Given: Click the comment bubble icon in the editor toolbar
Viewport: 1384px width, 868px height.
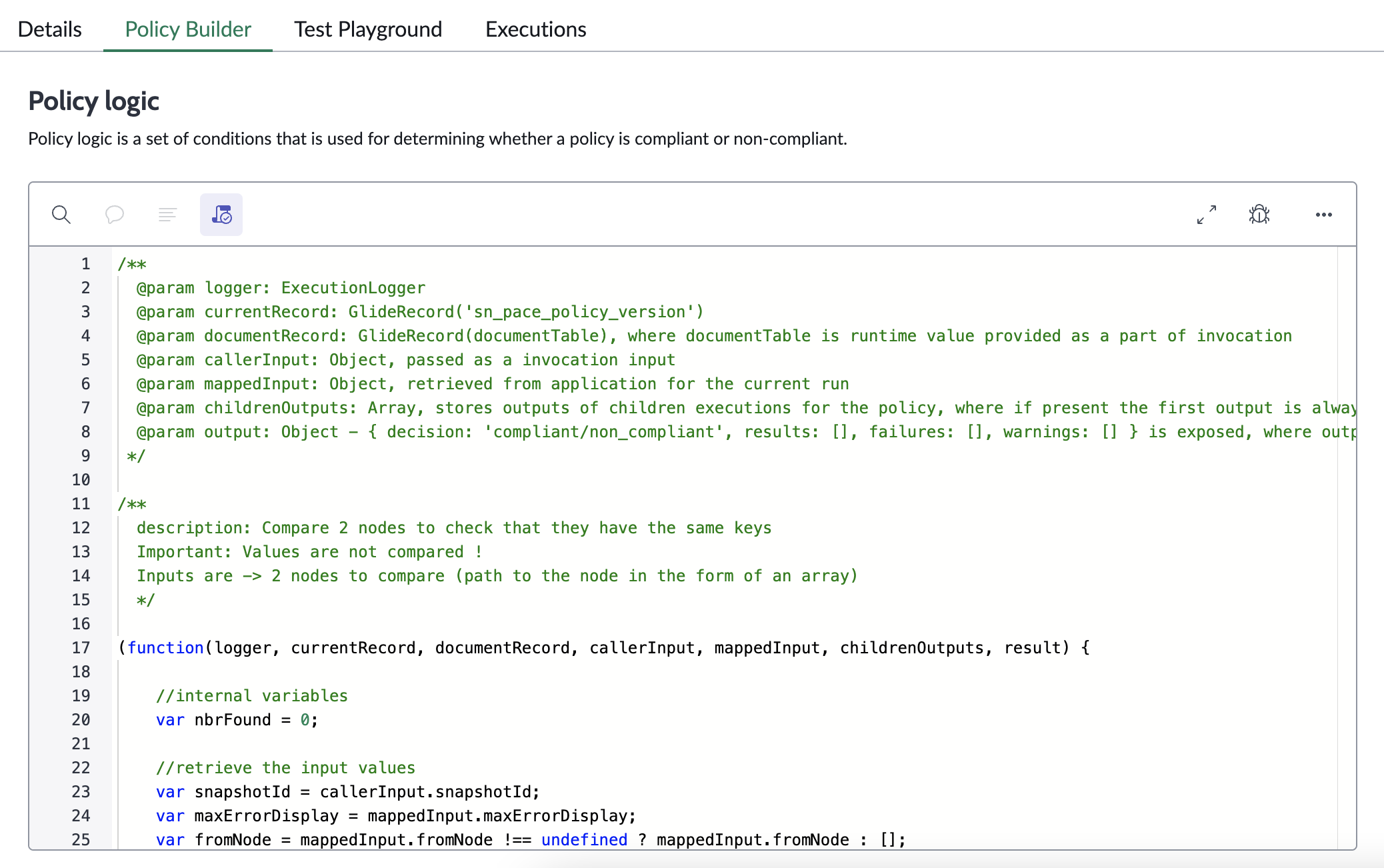Looking at the screenshot, I should [115, 215].
